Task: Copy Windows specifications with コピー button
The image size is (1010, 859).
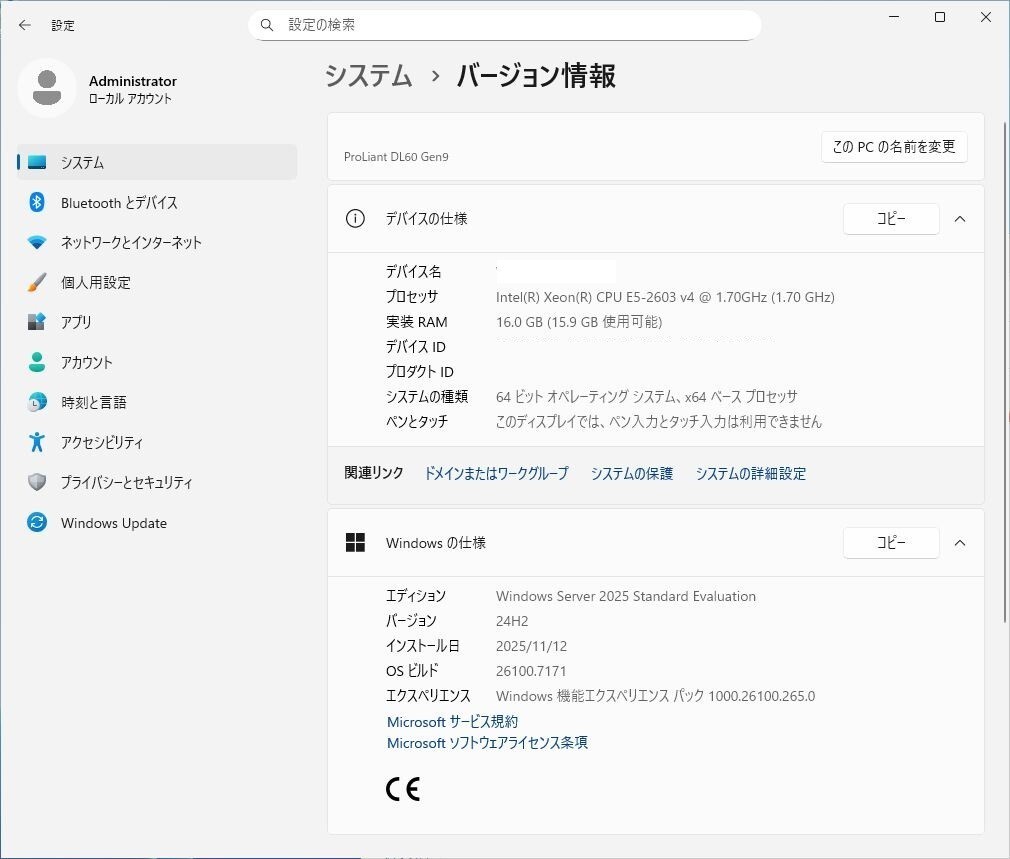Action: point(891,543)
